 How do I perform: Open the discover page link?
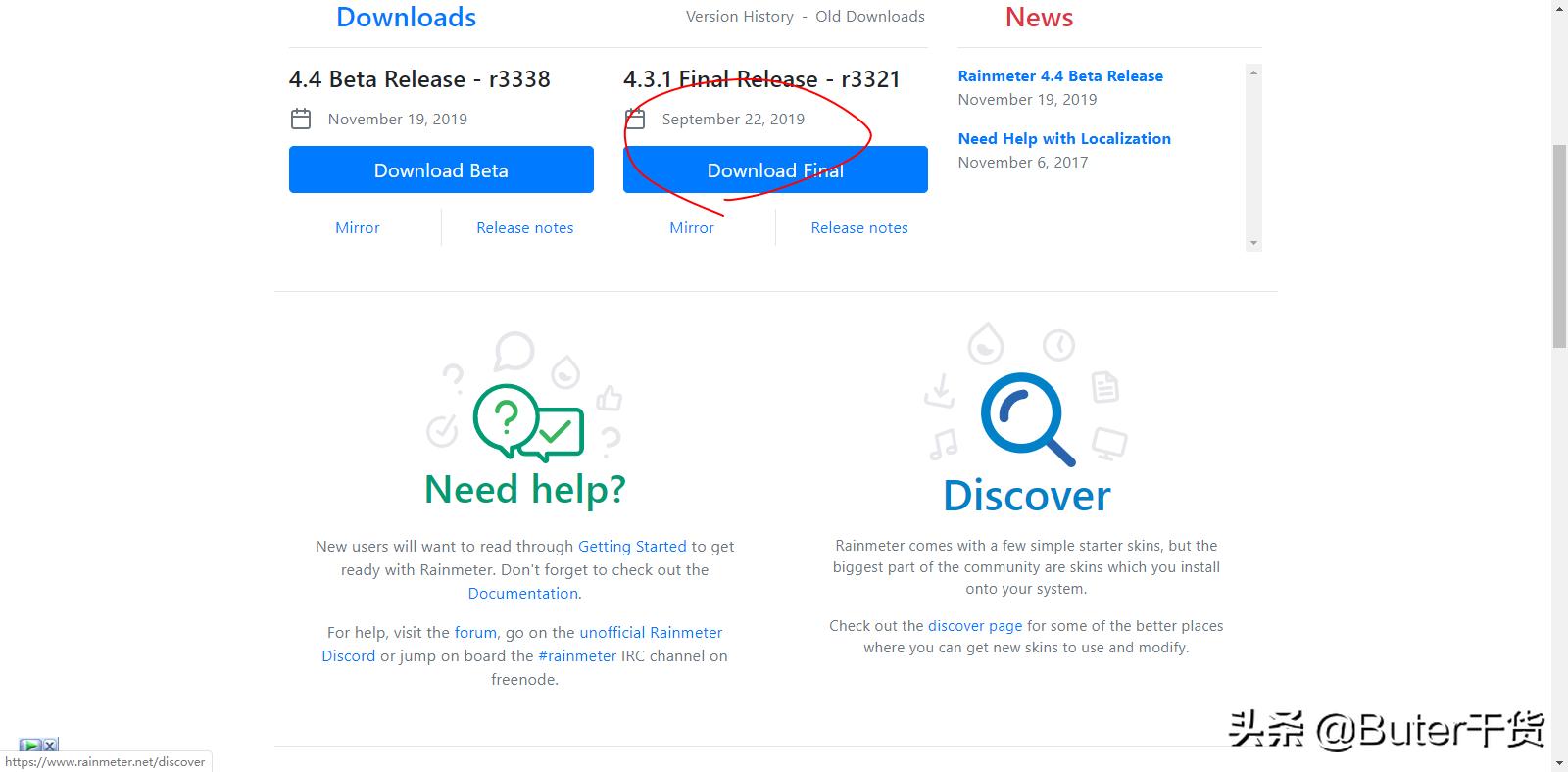pos(975,625)
